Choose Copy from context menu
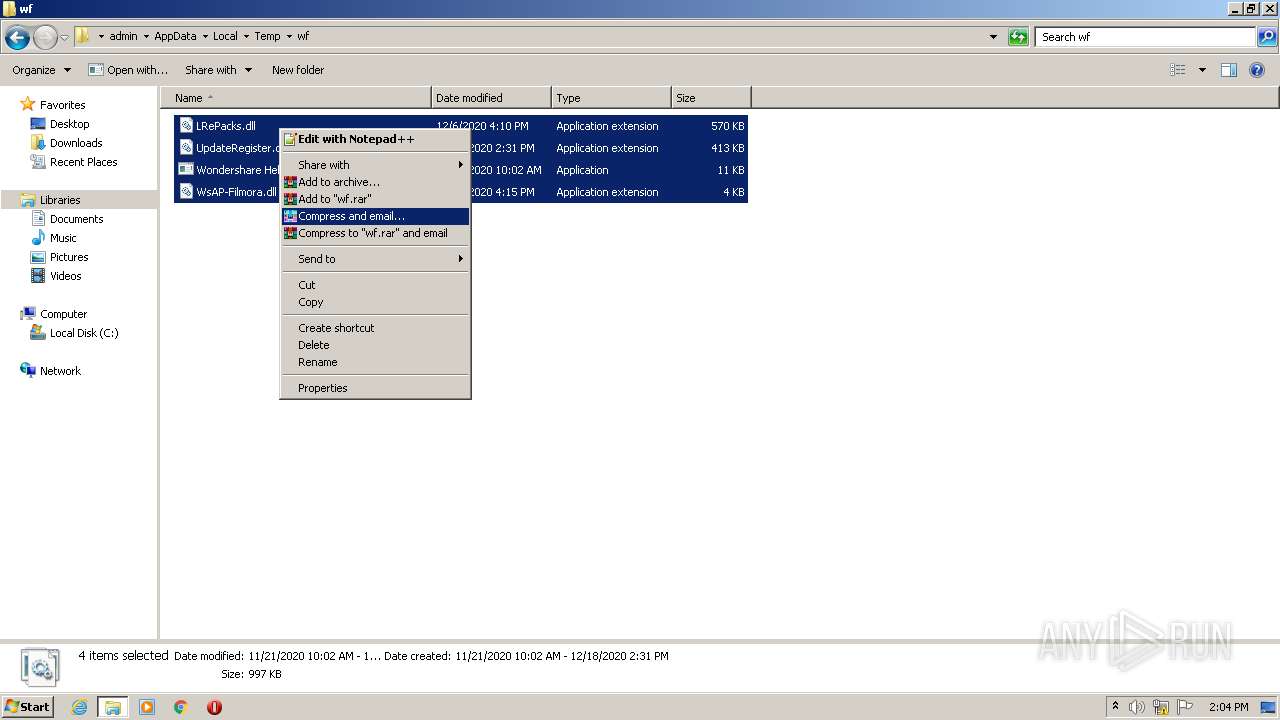1280x720 pixels. [375, 302]
